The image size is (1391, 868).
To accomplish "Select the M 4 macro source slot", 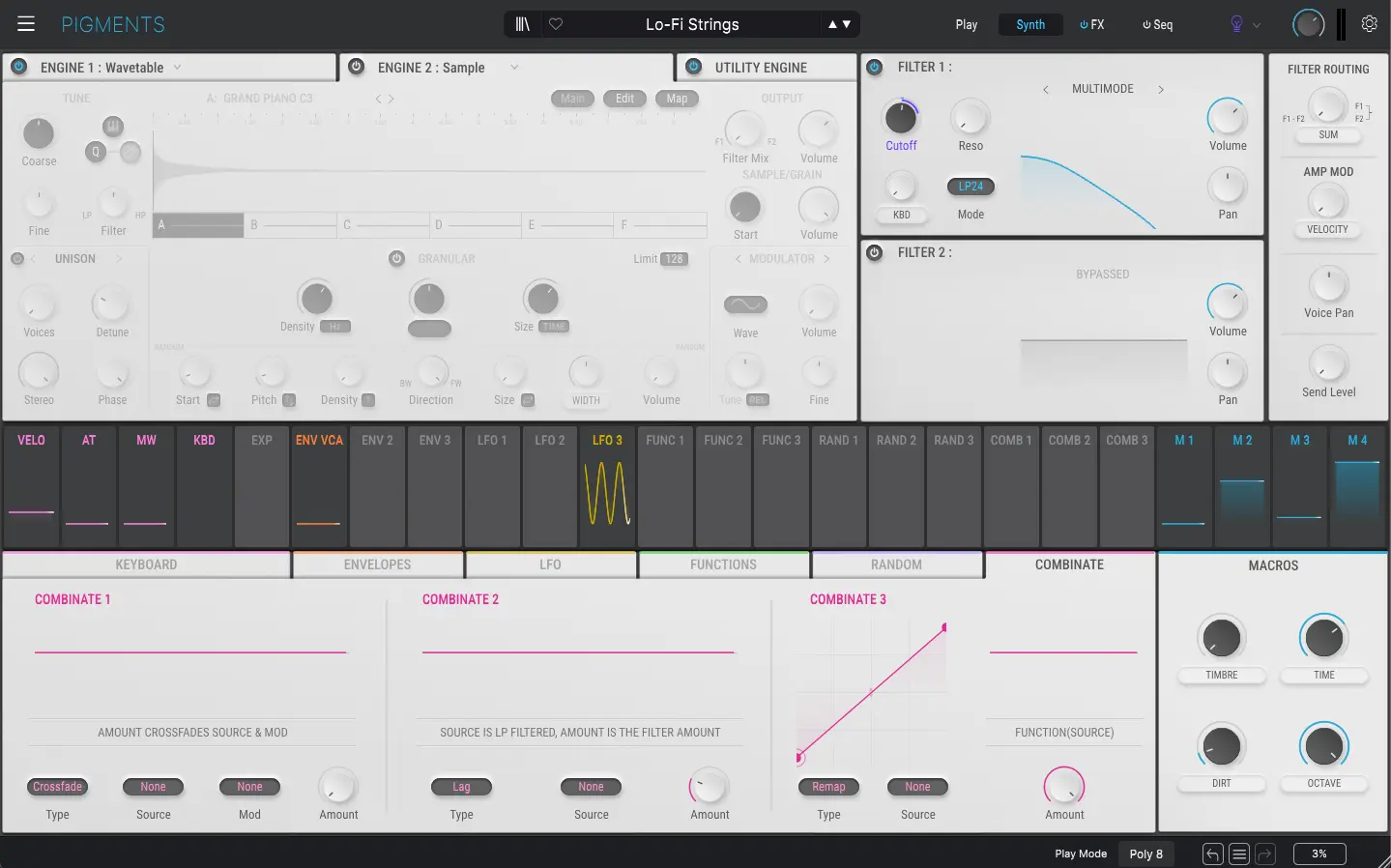I will (x=1357, y=486).
